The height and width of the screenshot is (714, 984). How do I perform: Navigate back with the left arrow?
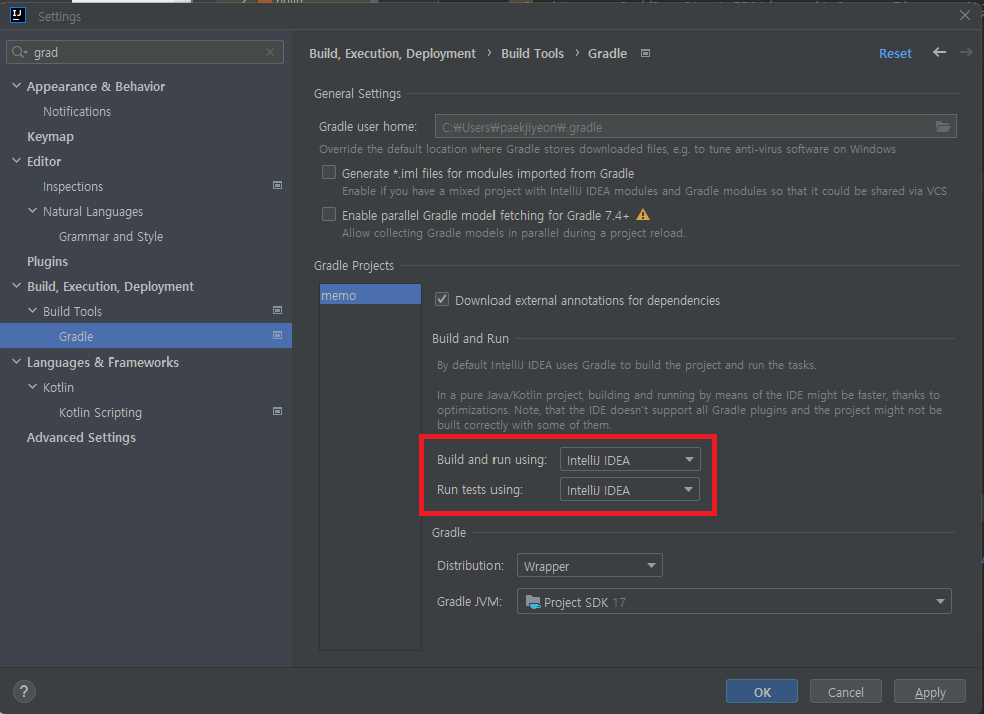coord(939,53)
